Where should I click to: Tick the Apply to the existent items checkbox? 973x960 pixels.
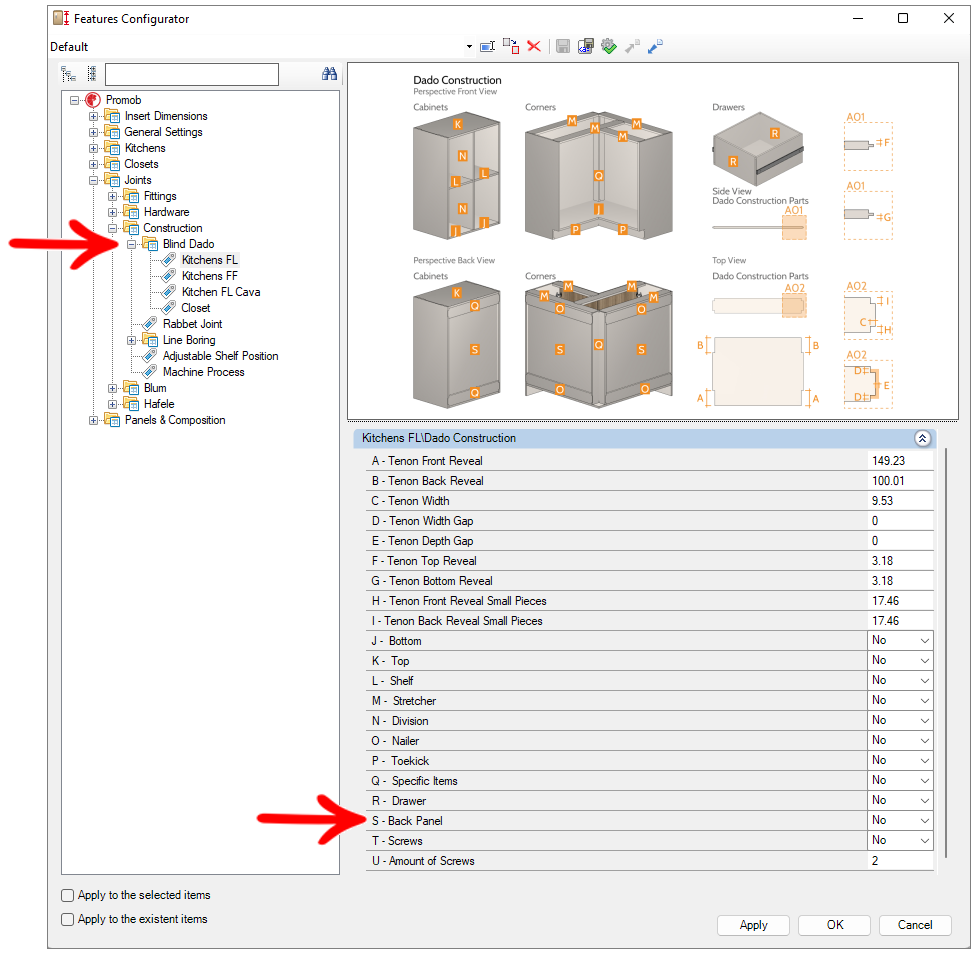[x=68, y=920]
